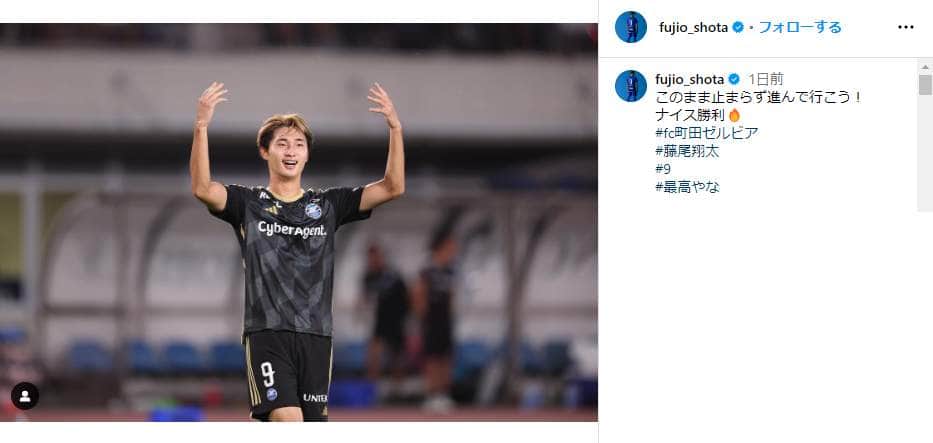Open fujio_shota username above the caption
Image resolution: width=933 pixels, height=443 pixels.
(x=690, y=79)
